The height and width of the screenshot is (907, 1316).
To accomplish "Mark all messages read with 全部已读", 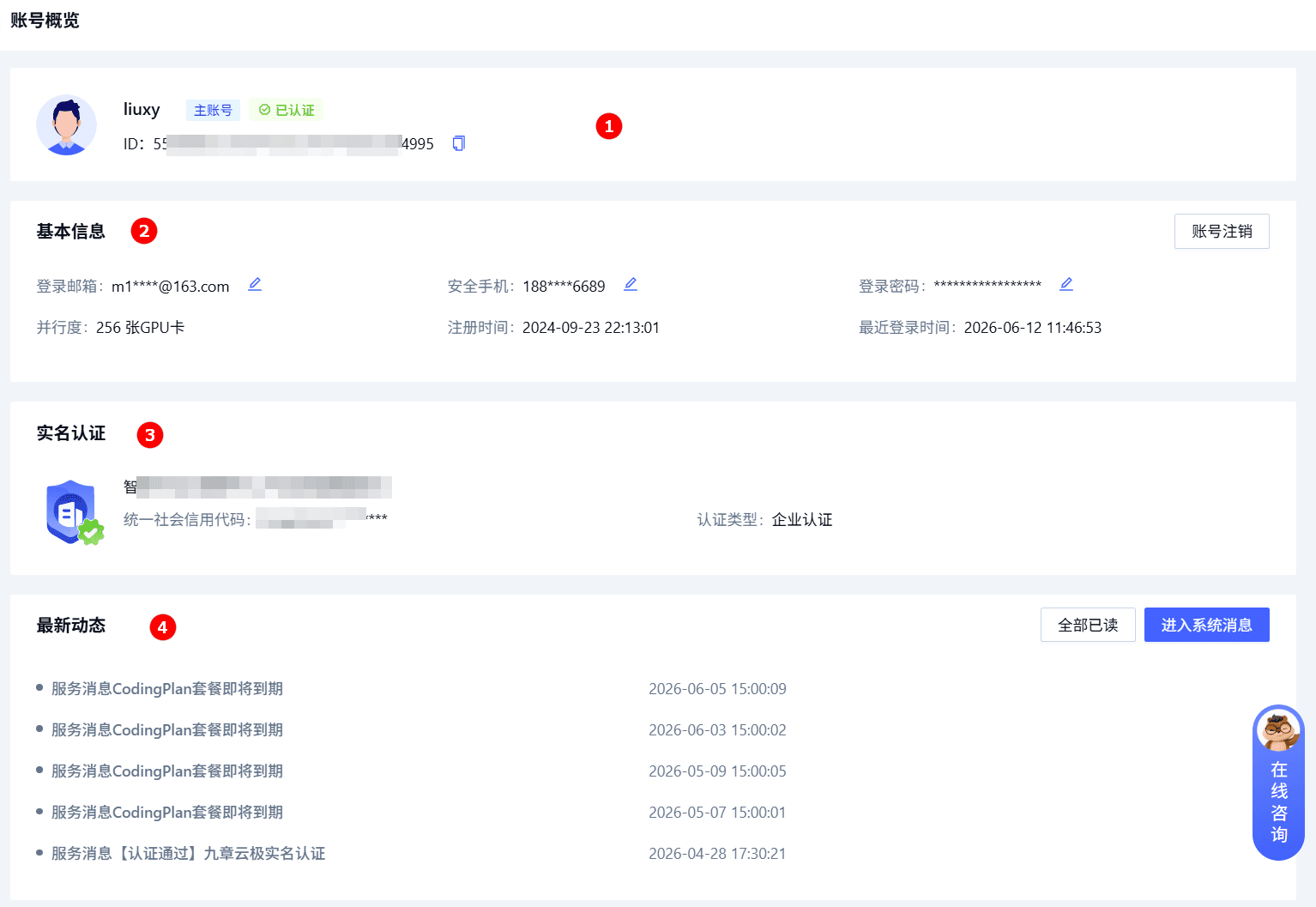I will 1088,625.
